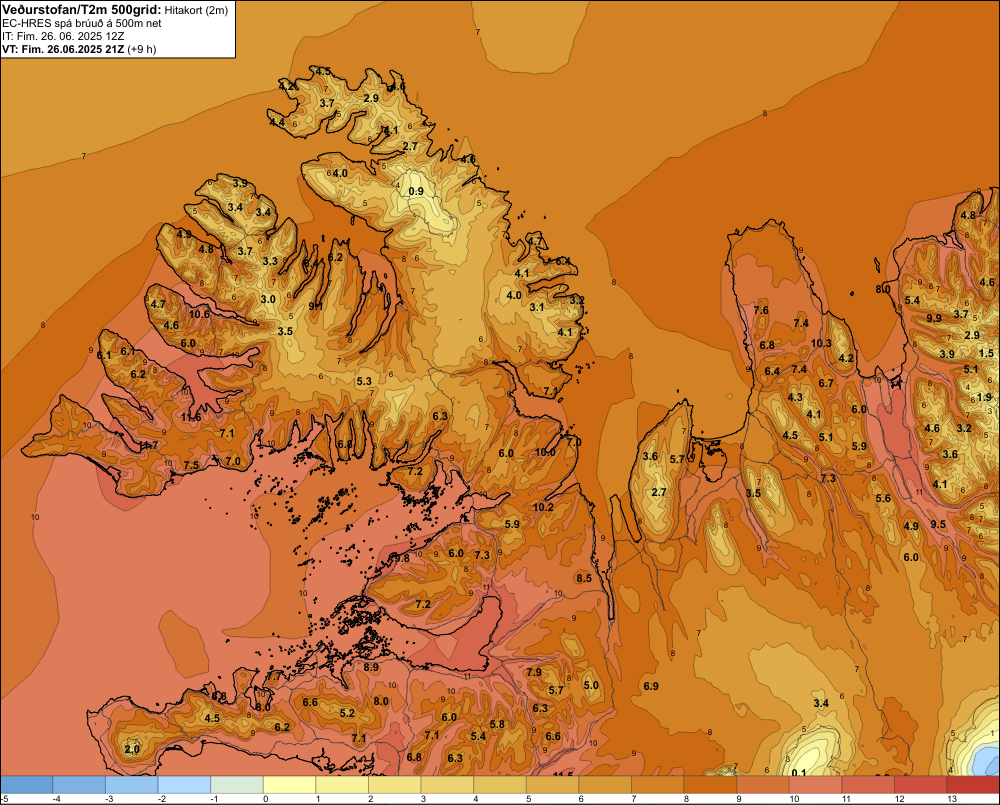This screenshot has width=1000, height=805.
Task: Click the 7.6 temperature label
Action: click(761, 310)
